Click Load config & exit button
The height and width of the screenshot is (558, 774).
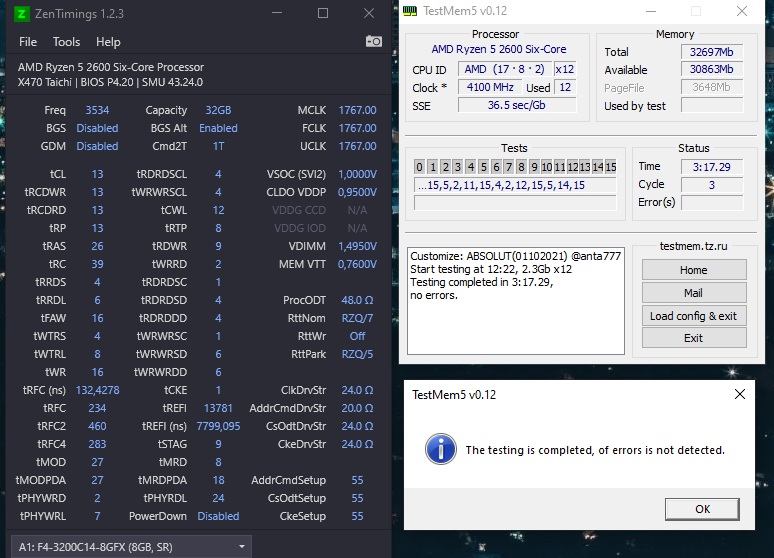pos(694,316)
